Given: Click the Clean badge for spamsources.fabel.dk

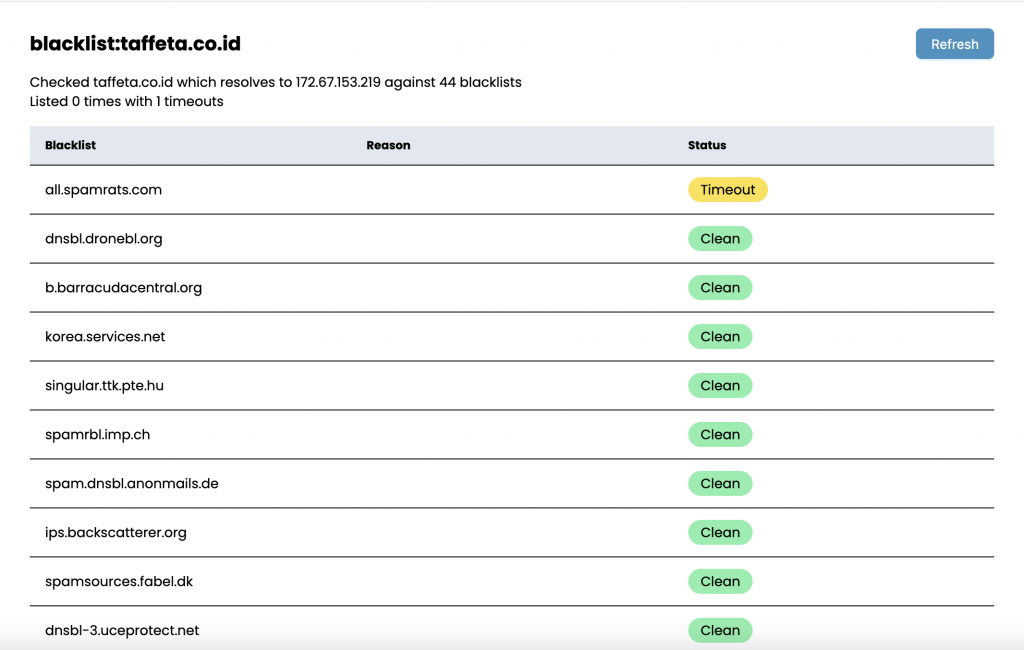Looking at the screenshot, I should coord(720,581).
